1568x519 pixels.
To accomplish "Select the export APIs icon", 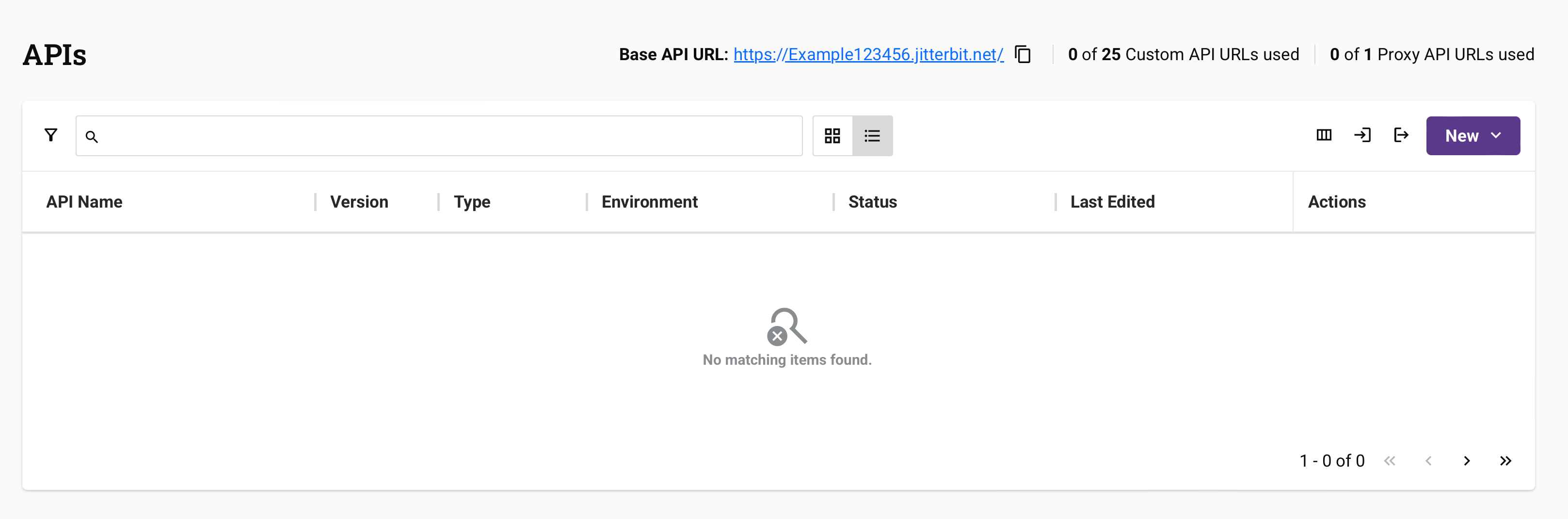I will coord(1401,135).
